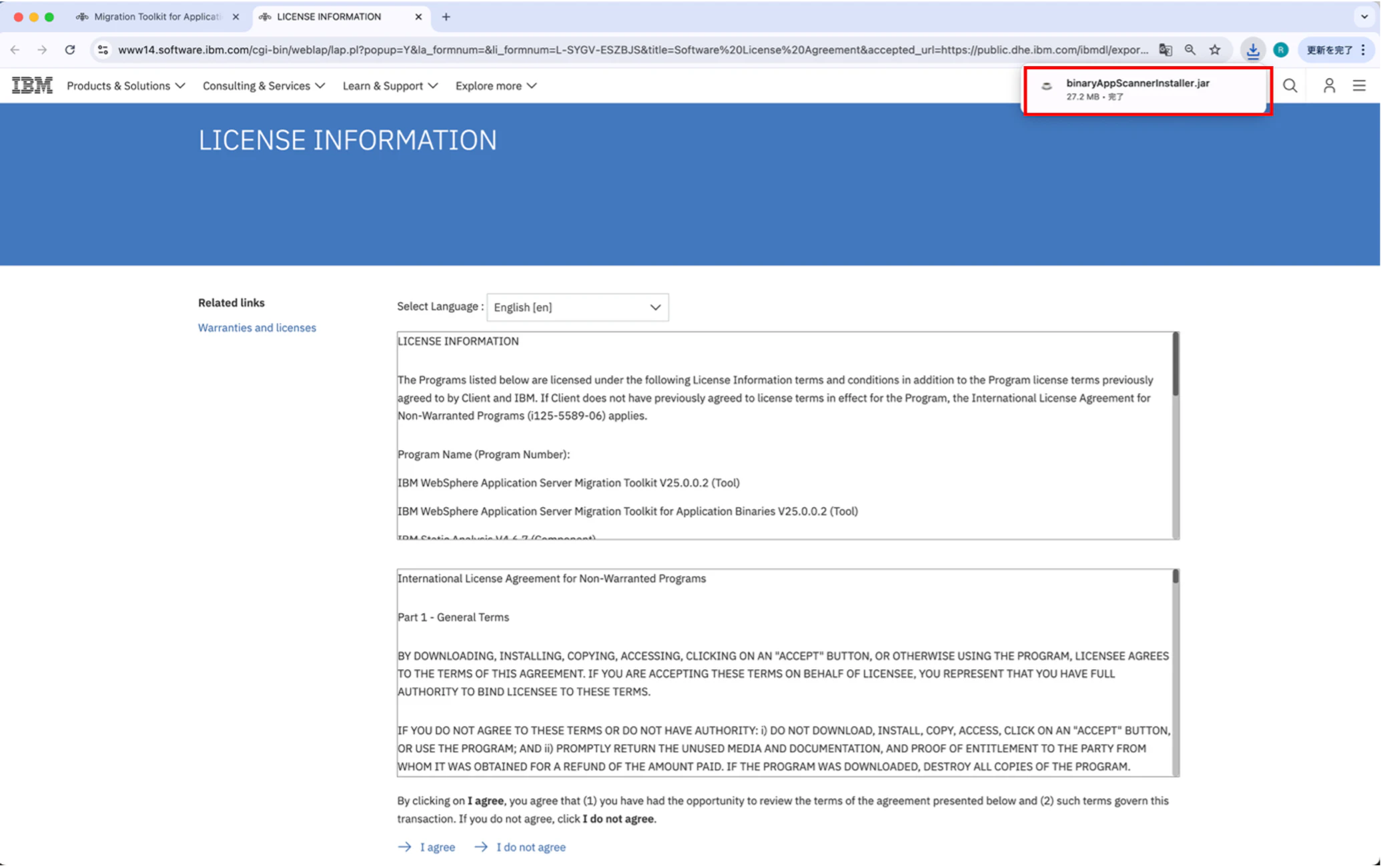Close the LICENSE INFORMATION tab

coord(418,17)
